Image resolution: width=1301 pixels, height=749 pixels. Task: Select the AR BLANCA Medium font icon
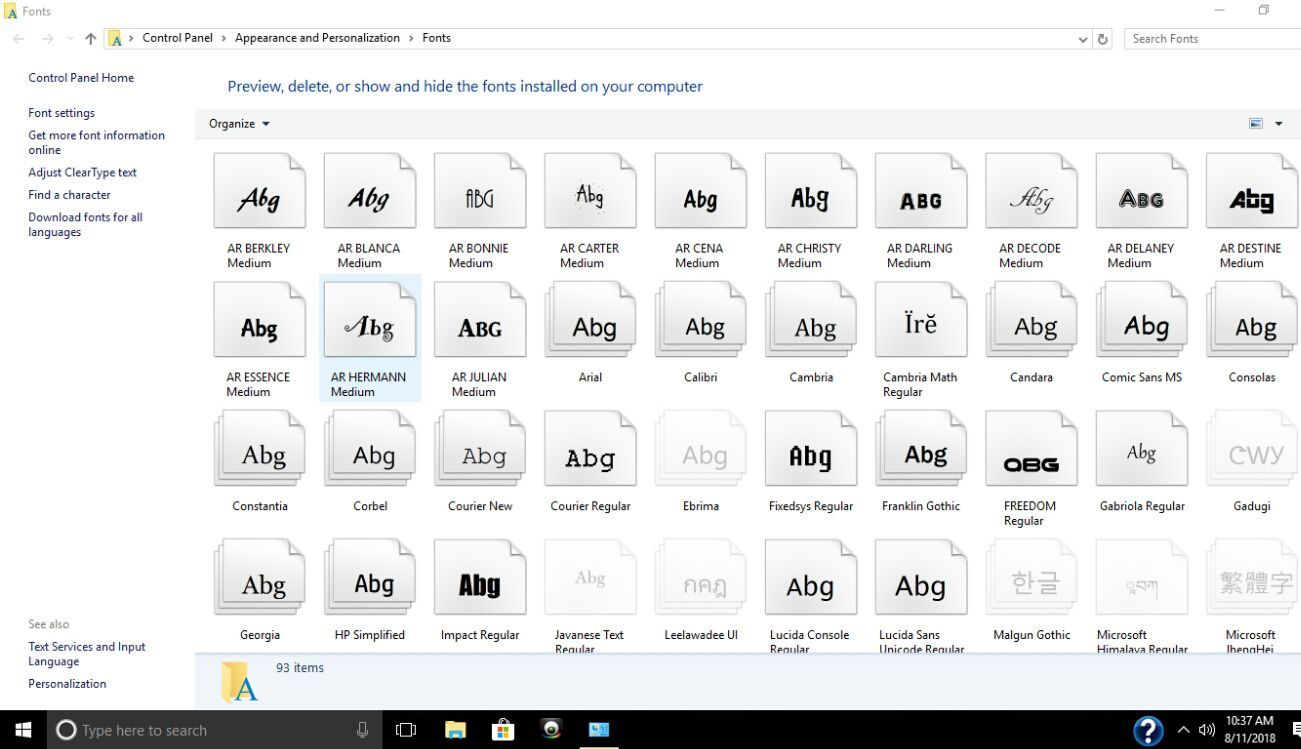point(370,191)
